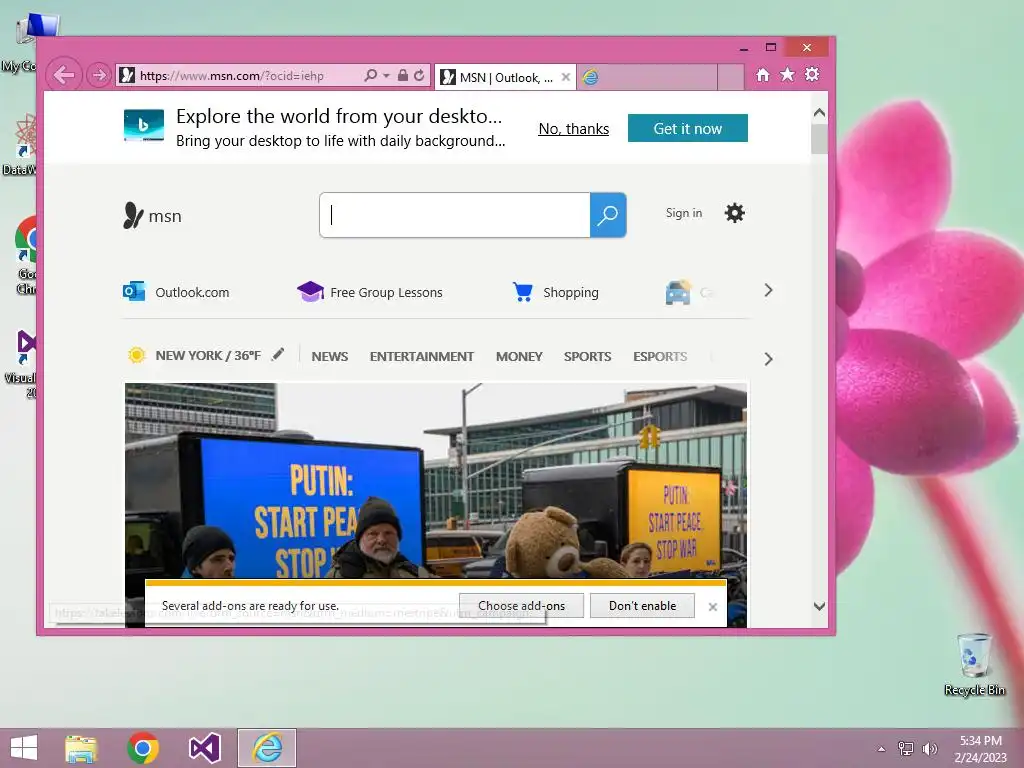This screenshot has width=1024, height=768.
Task: Open the ESPORTS category
Action: 660,357
